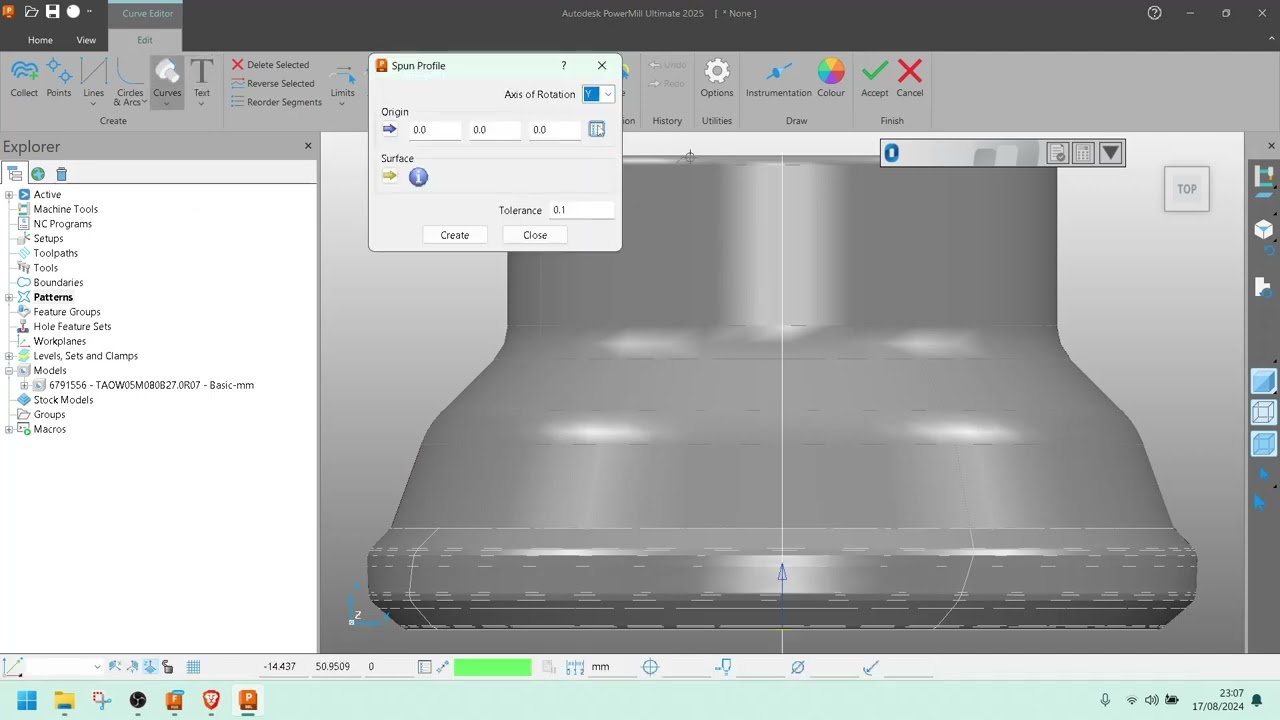Expand Patterns tree node
The width and height of the screenshot is (1280, 720).
(9, 297)
